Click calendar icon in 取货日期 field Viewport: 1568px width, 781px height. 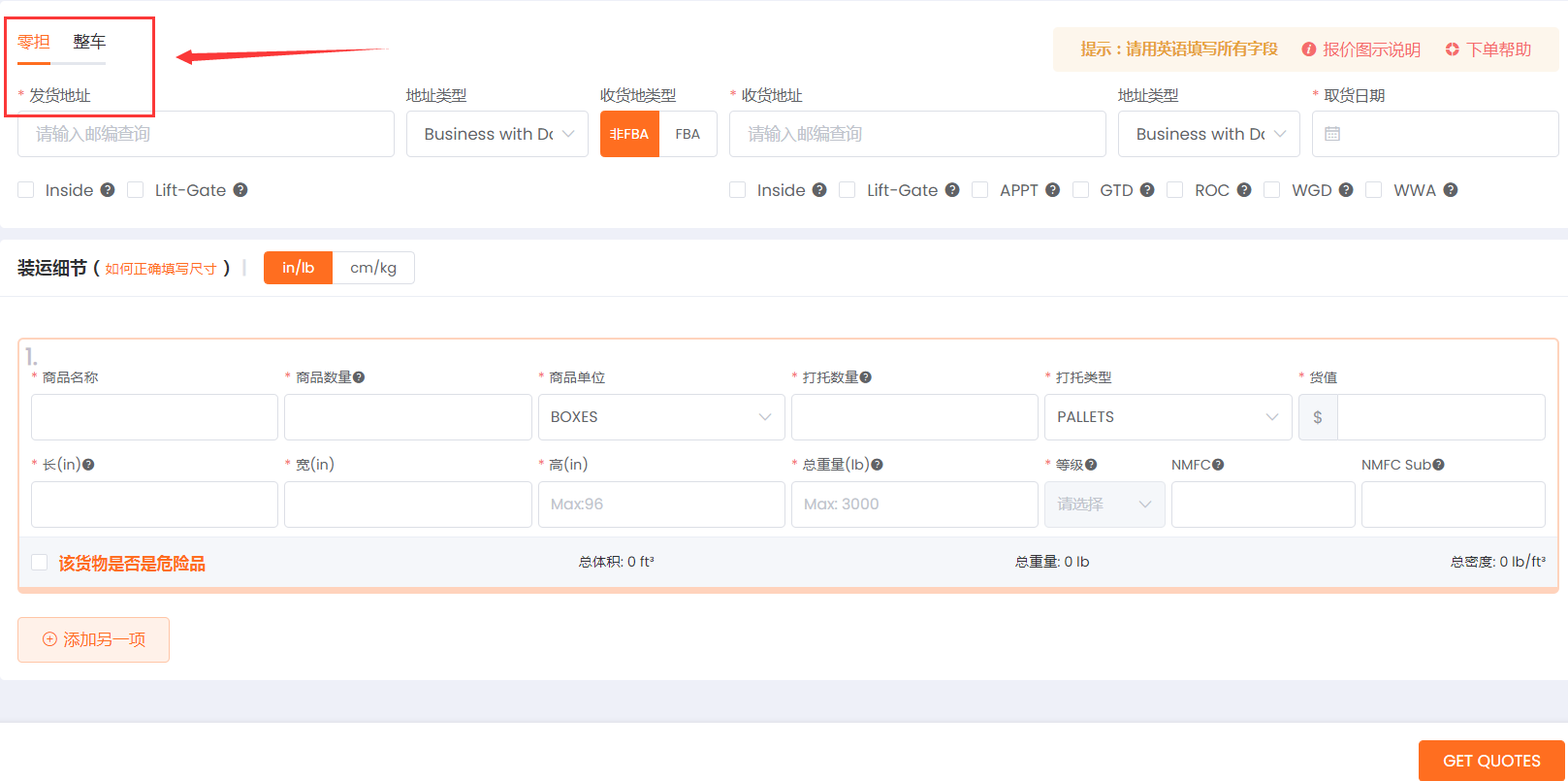(x=1332, y=134)
